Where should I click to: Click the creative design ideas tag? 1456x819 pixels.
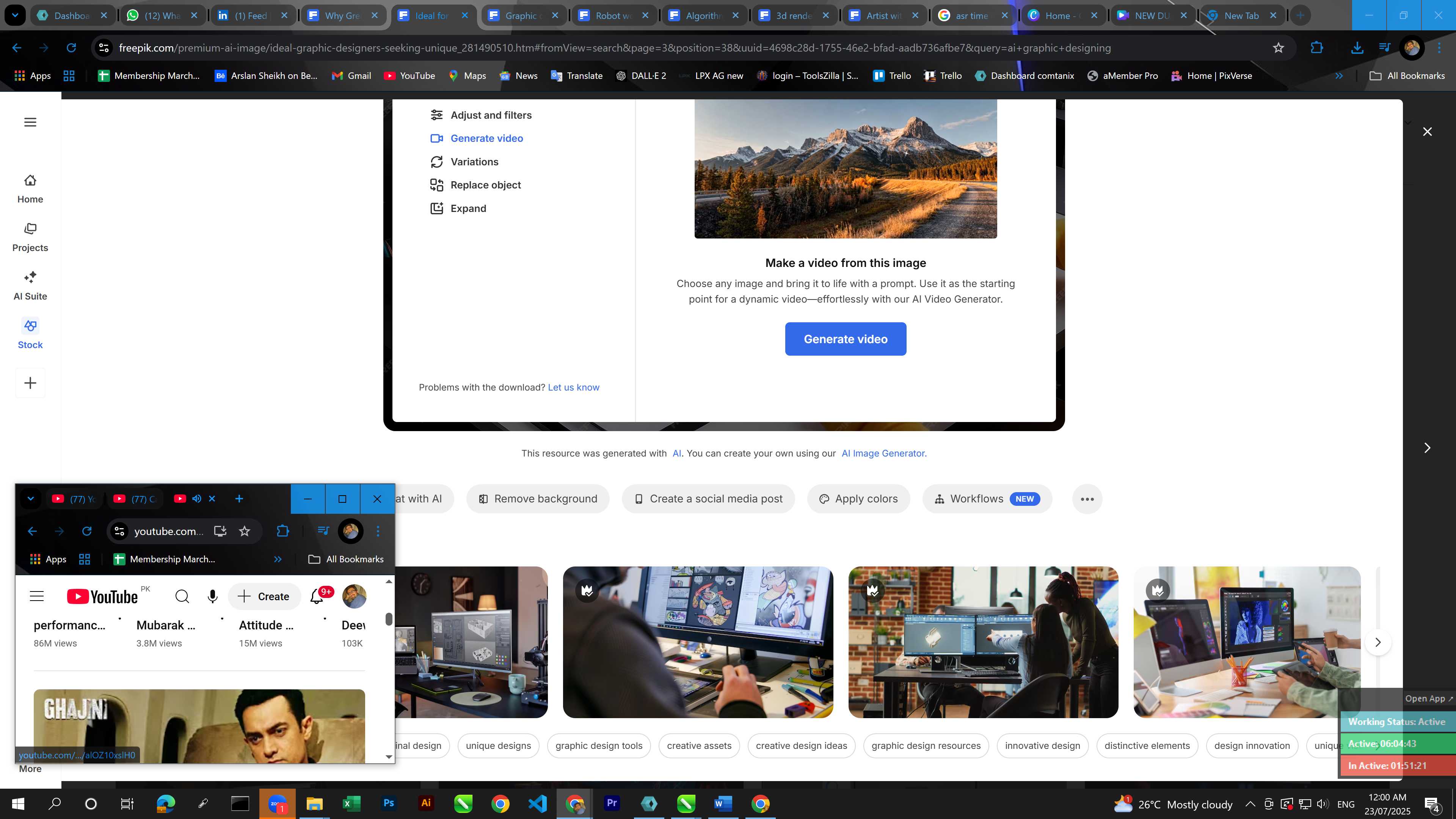(801, 746)
